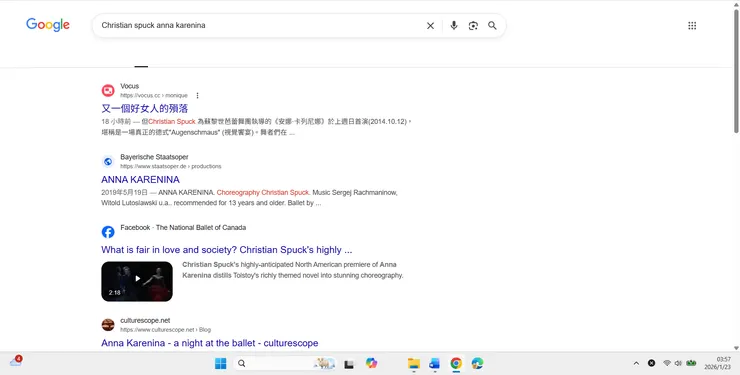The width and height of the screenshot is (740, 375).
Task: Click the culturescope.net favicon
Action: 108,325
